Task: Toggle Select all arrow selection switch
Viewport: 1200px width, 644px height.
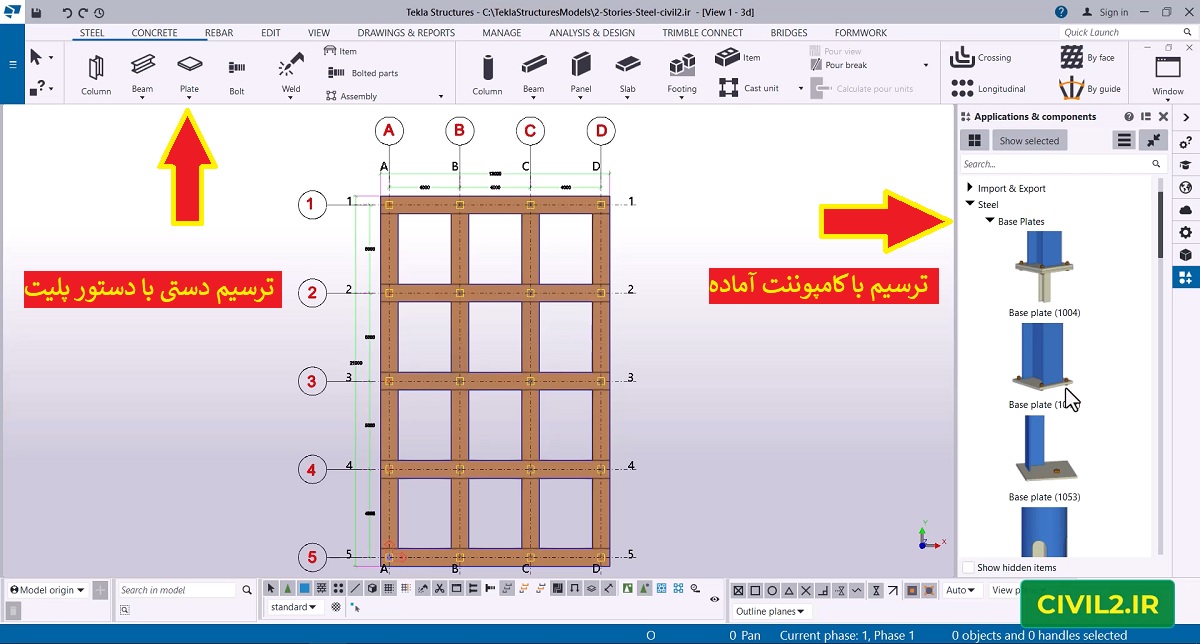Action: pyautogui.click(x=272, y=588)
